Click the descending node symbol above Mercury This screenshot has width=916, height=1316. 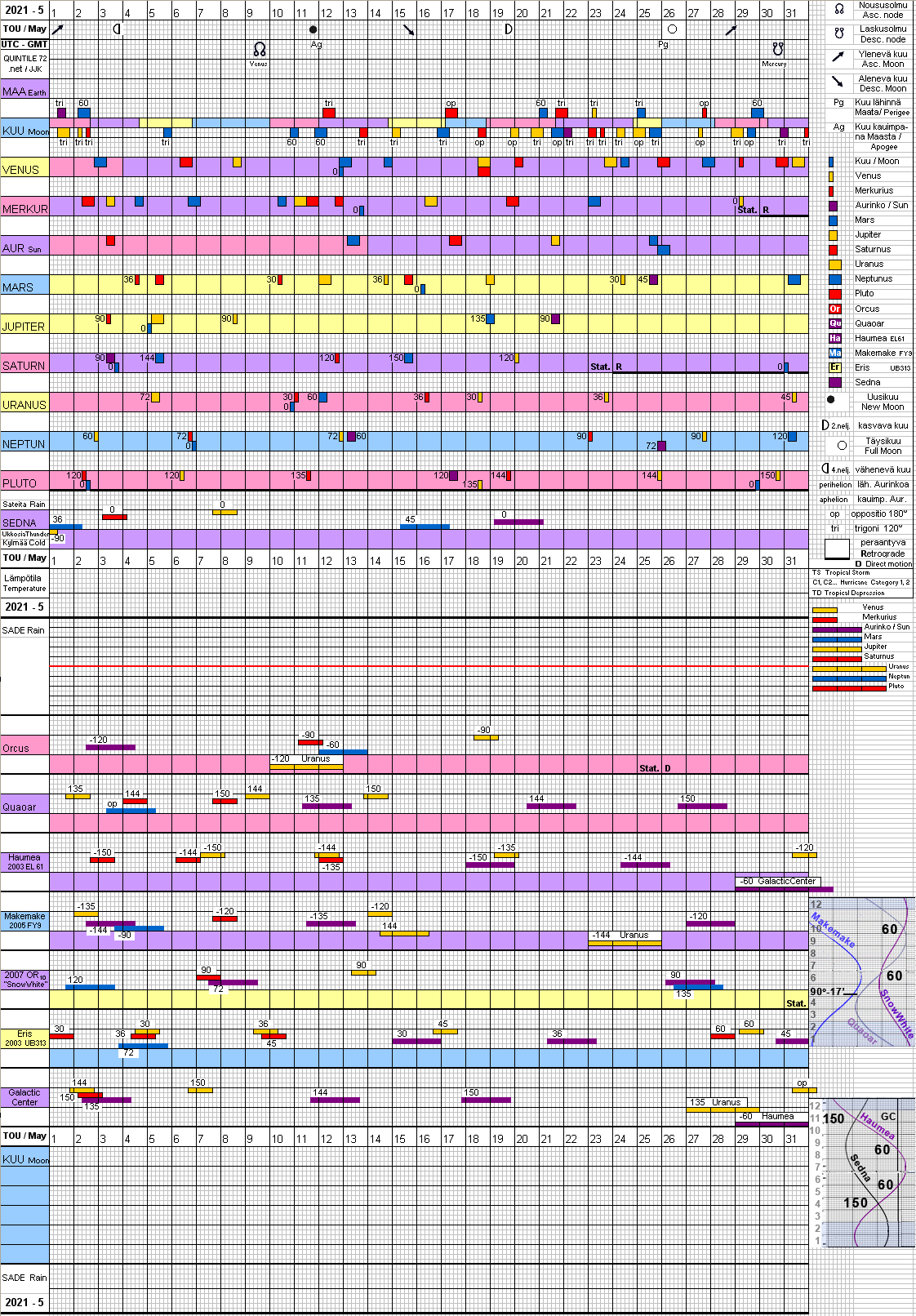pyautogui.click(x=777, y=49)
